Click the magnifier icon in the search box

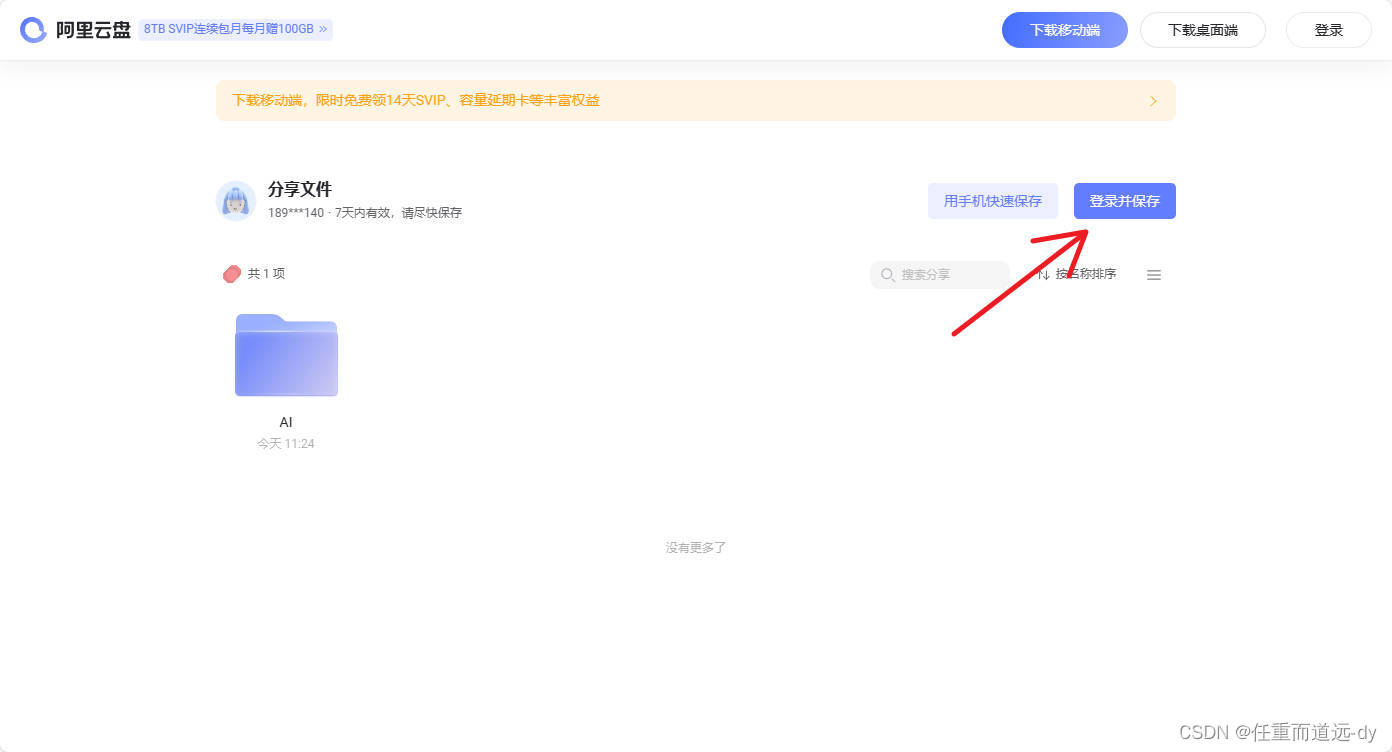(x=887, y=275)
